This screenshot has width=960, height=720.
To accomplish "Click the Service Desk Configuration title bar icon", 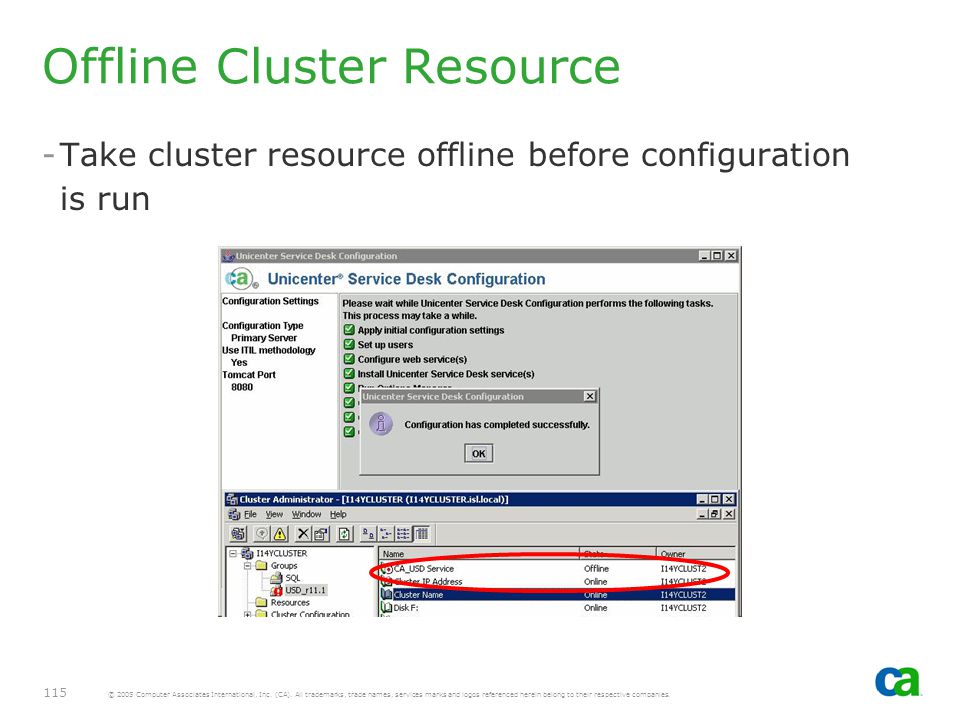I will click(x=228, y=255).
